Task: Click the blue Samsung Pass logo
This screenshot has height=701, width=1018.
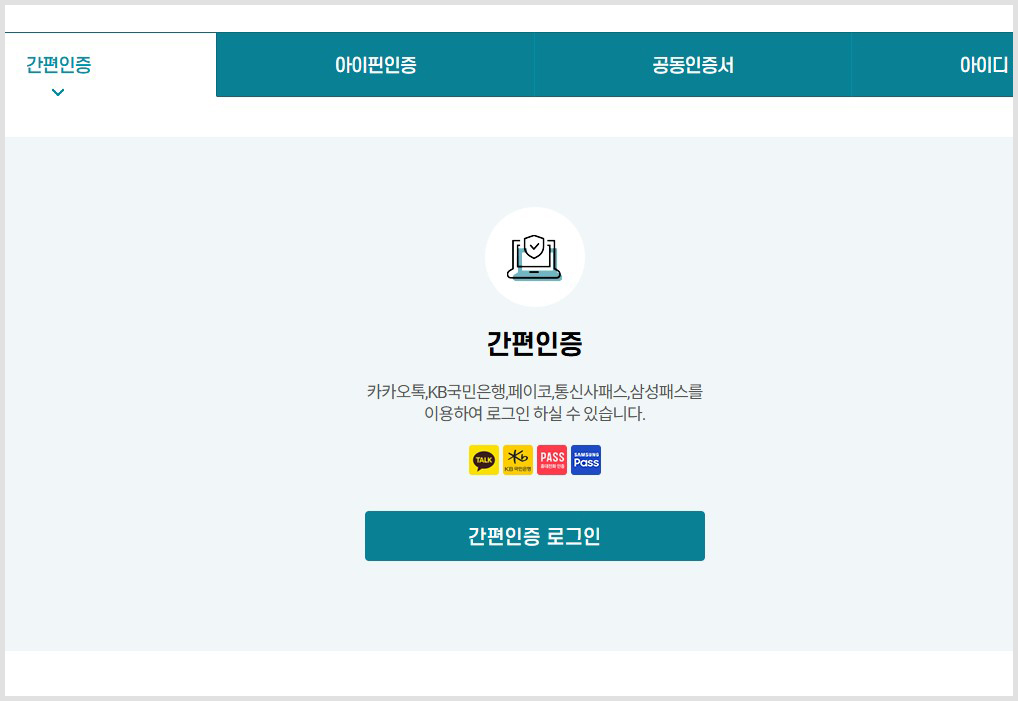Action: point(585,459)
